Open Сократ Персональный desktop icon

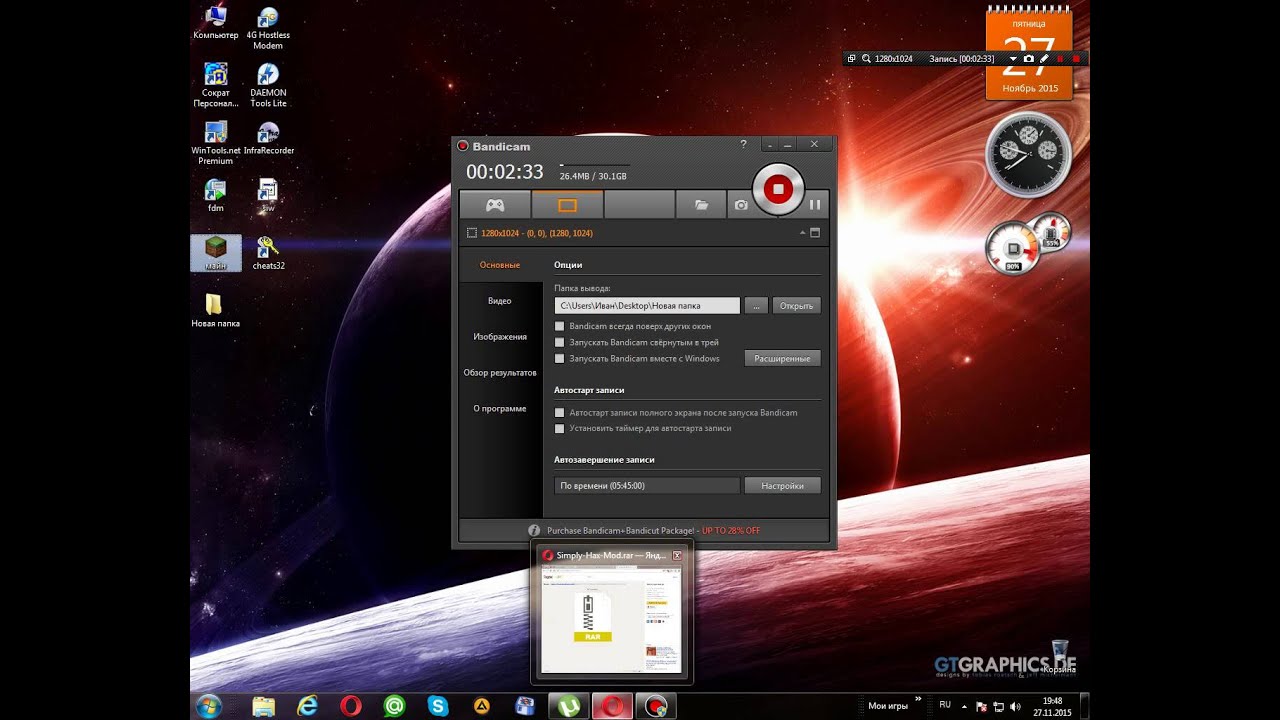pos(215,85)
